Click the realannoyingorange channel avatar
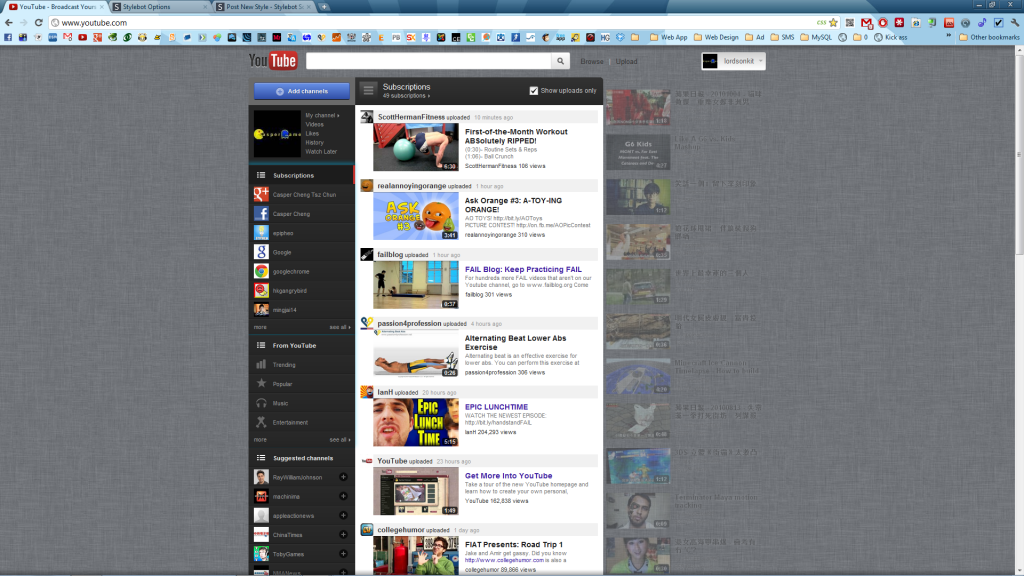This screenshot has height=576, width=1024. (x=367, y=185)
